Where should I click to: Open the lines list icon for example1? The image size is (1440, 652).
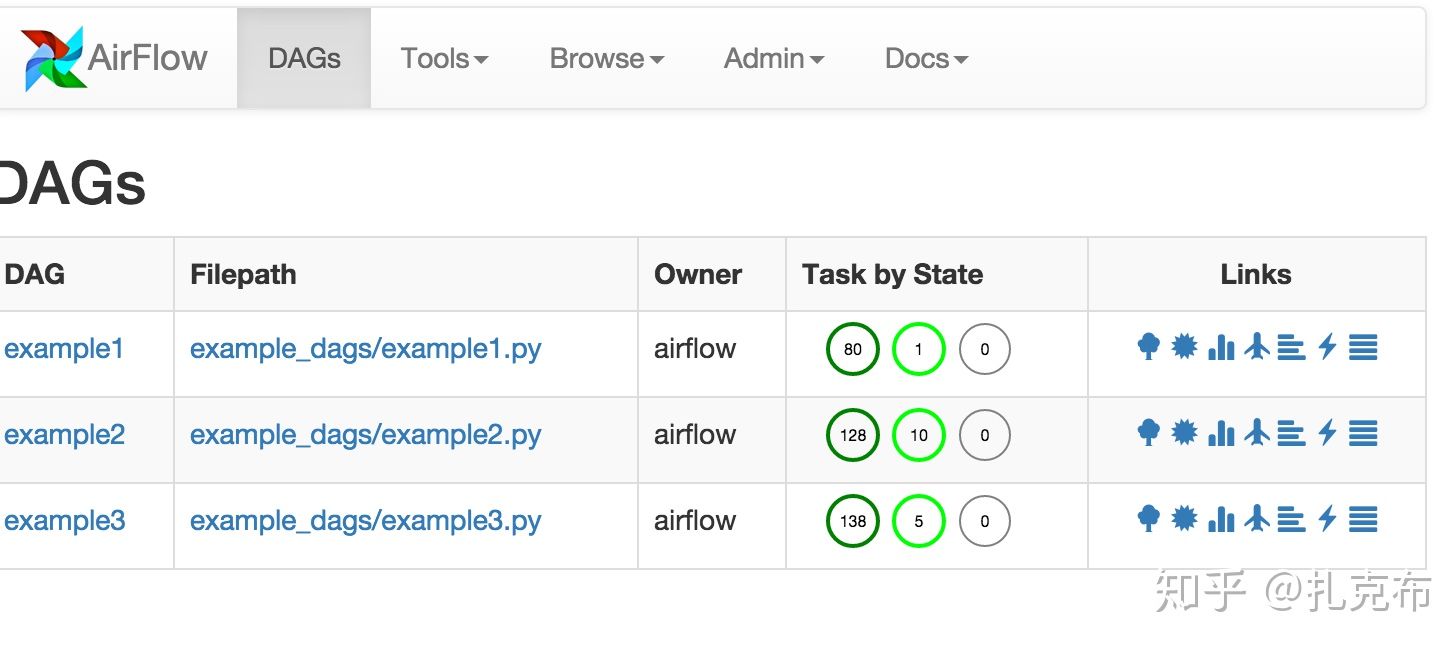tap(1363, 347)
